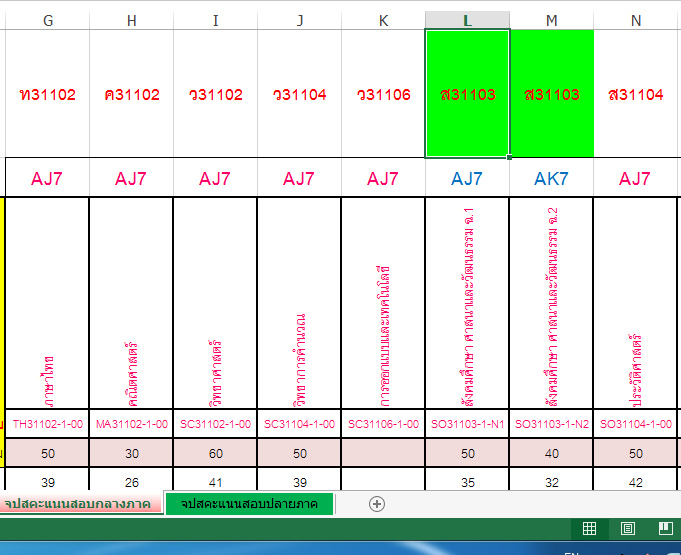Select column L header
The width and height of the screenshot is (681, 555).
[x=467, y=20]
